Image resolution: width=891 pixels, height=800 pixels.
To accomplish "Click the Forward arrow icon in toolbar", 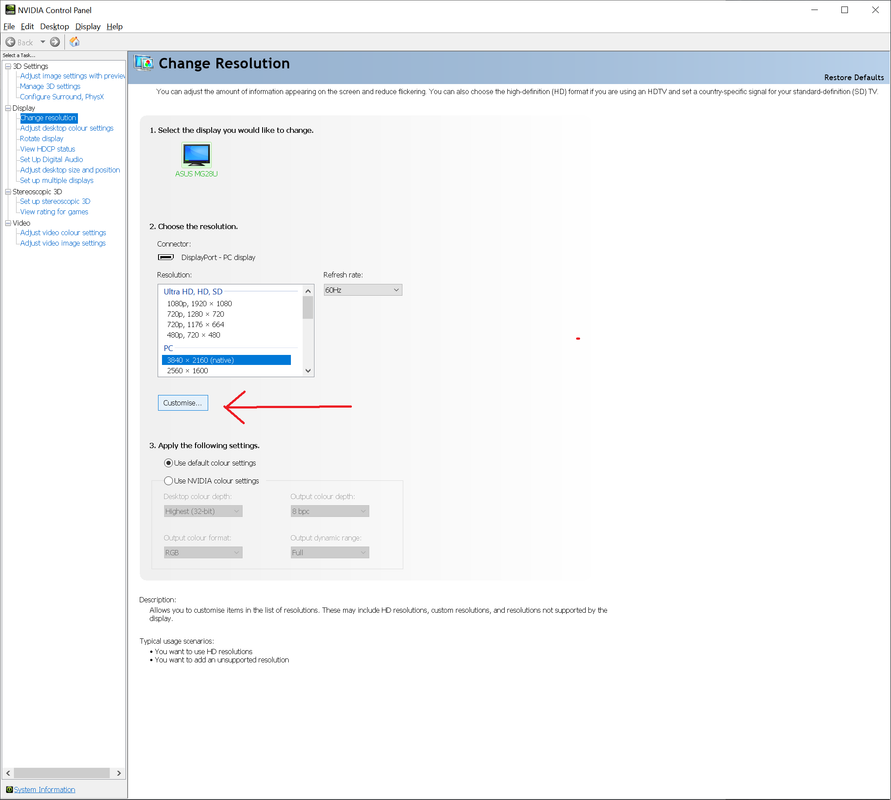I will (55, 42).
